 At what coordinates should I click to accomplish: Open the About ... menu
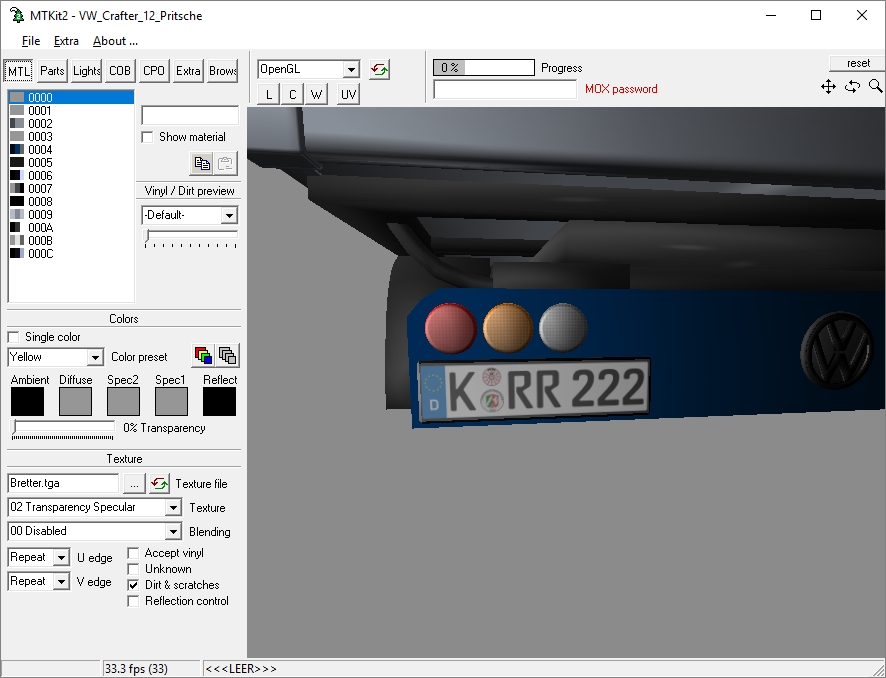115,41
